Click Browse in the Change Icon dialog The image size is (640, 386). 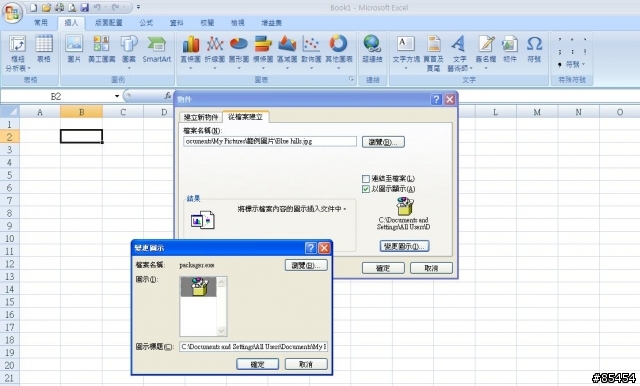(306, 265)
